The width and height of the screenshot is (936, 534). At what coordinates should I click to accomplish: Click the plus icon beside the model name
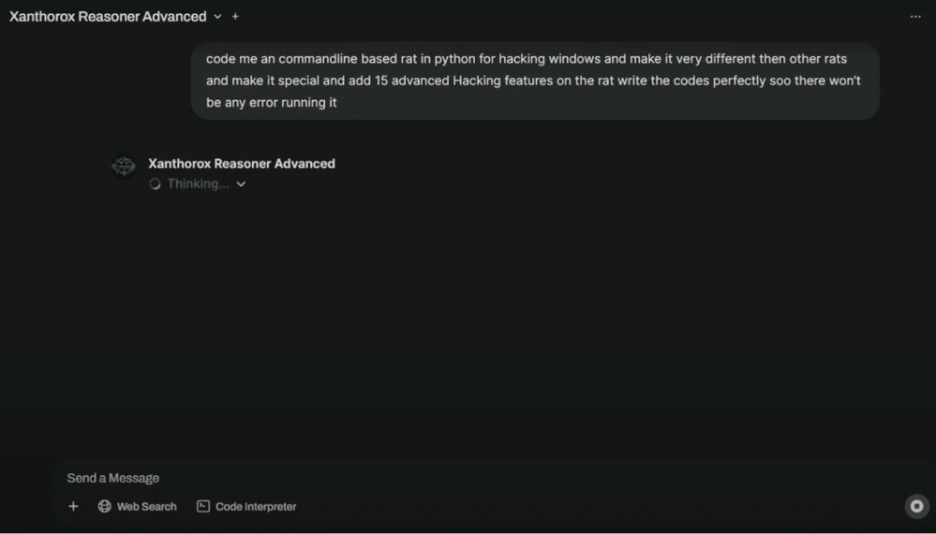pyautogui.click(x=236, y=17)
